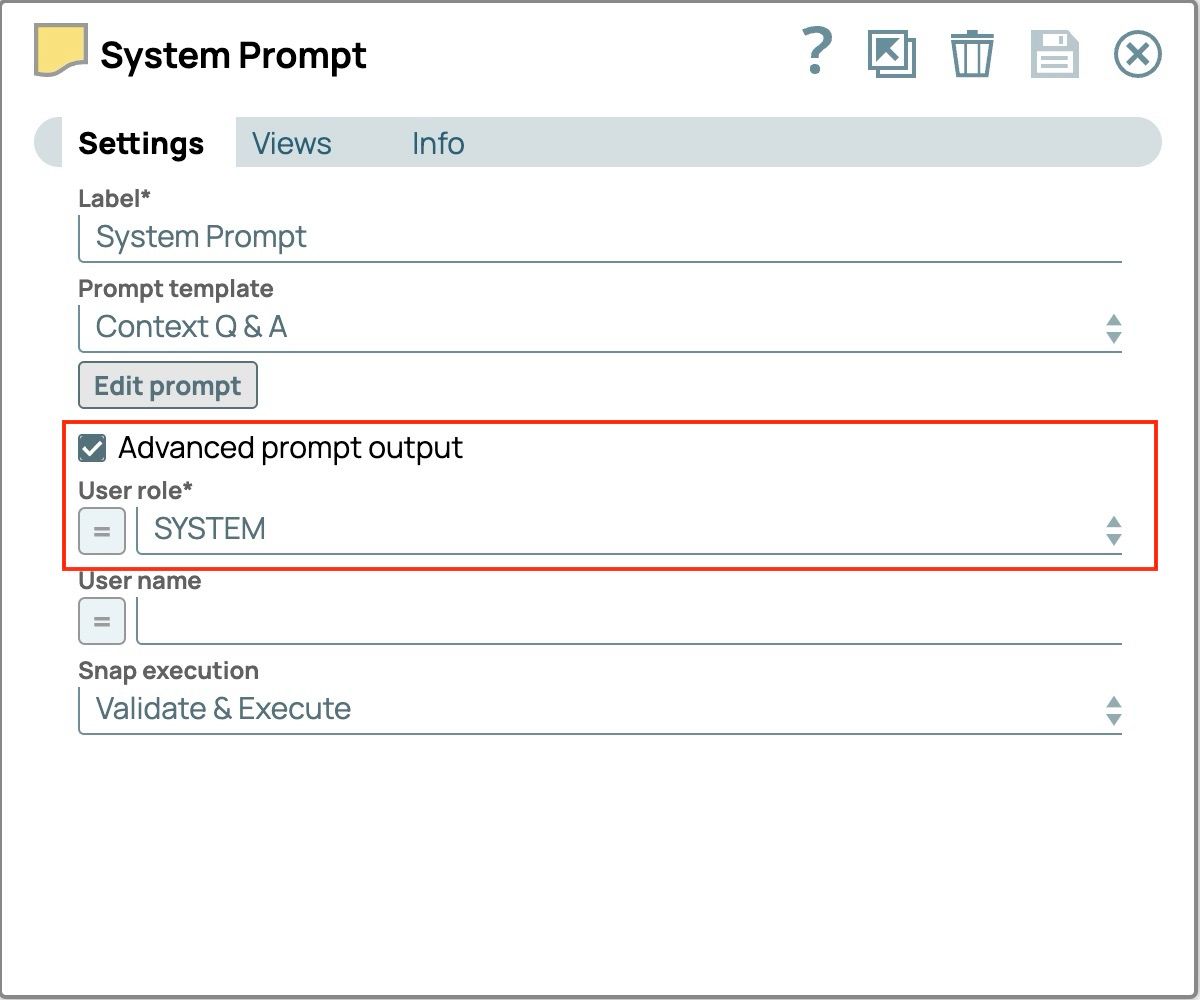This screenshot has height=1000, width=1200.
Task: Switch to the Views tab
Action: click(x=291, y=144)
